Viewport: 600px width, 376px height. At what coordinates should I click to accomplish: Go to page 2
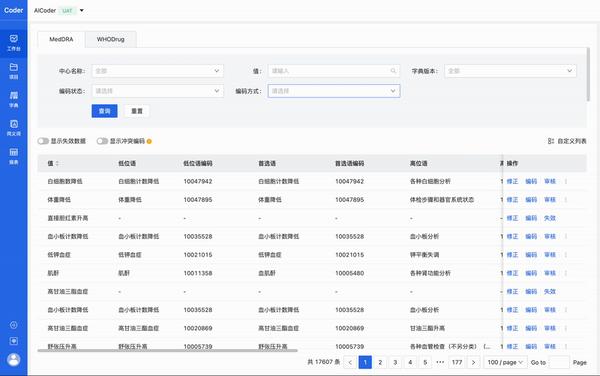tap(380, 362)
